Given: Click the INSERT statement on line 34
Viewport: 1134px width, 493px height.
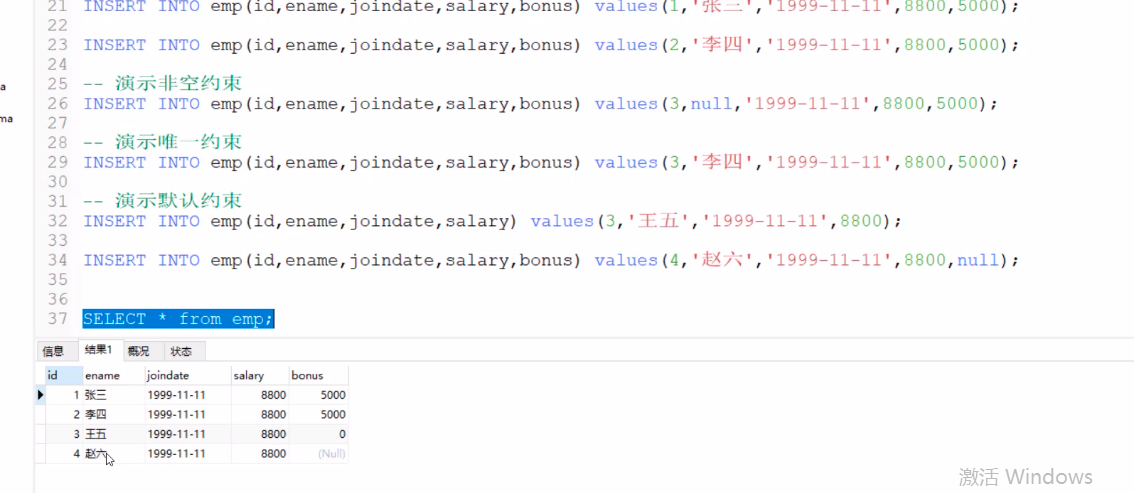Looking at the screenshot, I should [x=551, y=260].
